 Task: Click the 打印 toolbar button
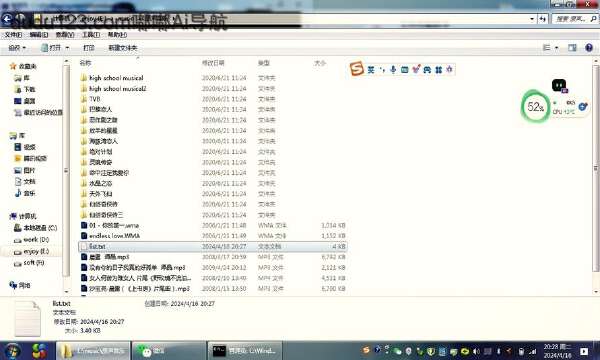pos(89,48)
